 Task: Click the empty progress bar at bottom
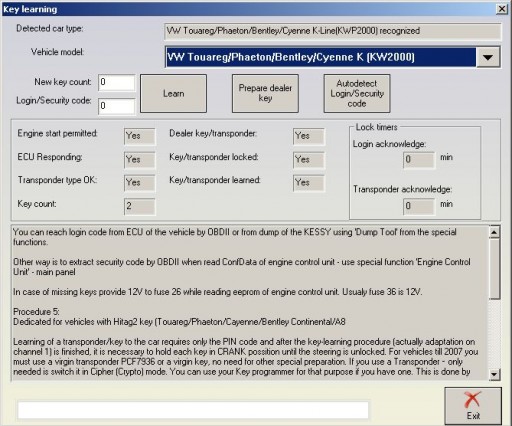pyautogui.click(x=193, y=410)
